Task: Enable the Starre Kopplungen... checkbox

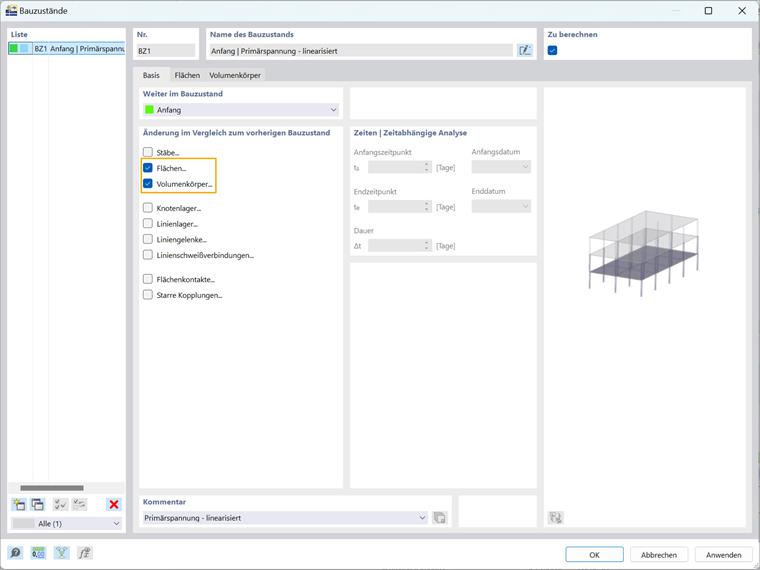Action: [148, 295]
